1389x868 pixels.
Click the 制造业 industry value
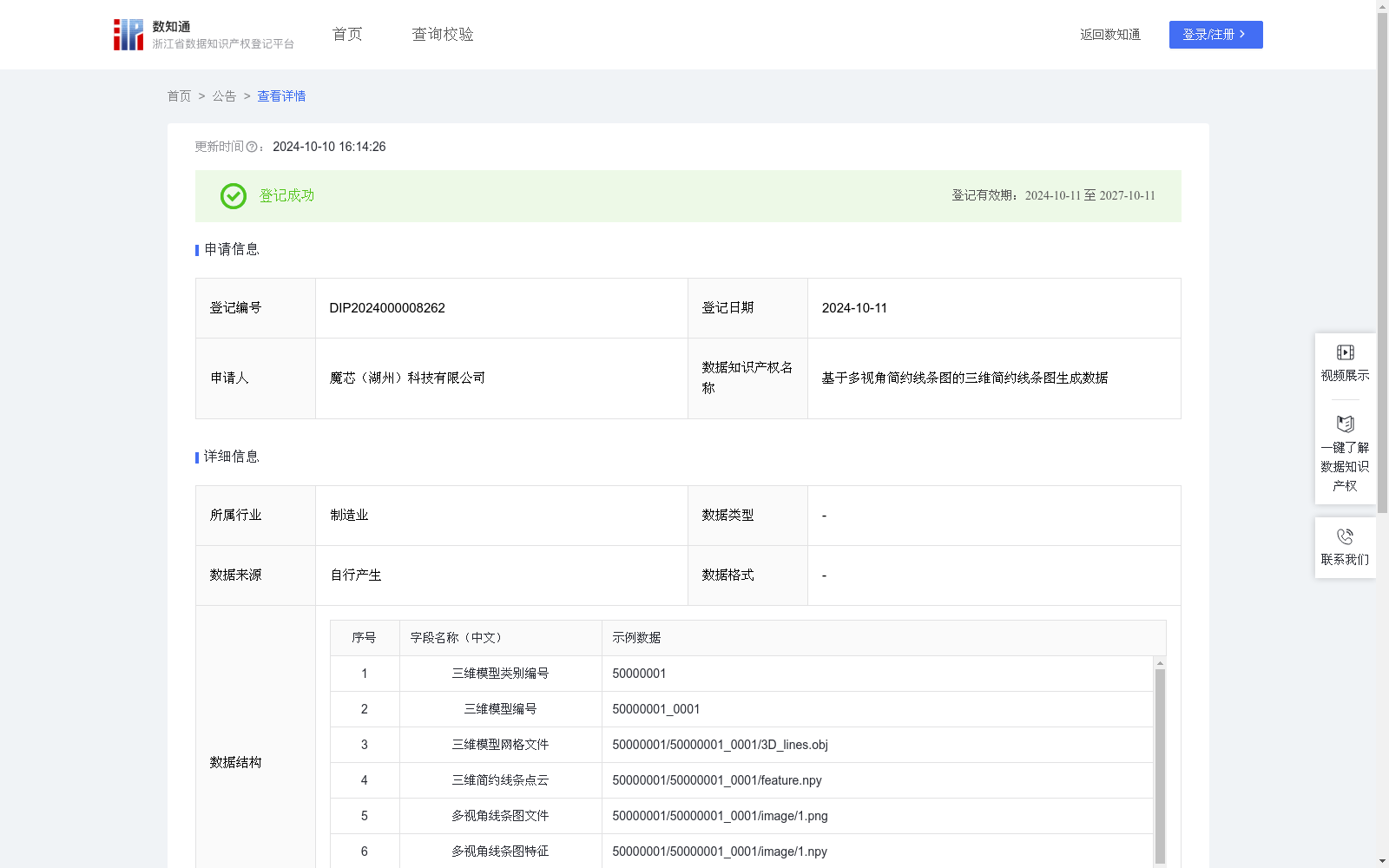349,516
